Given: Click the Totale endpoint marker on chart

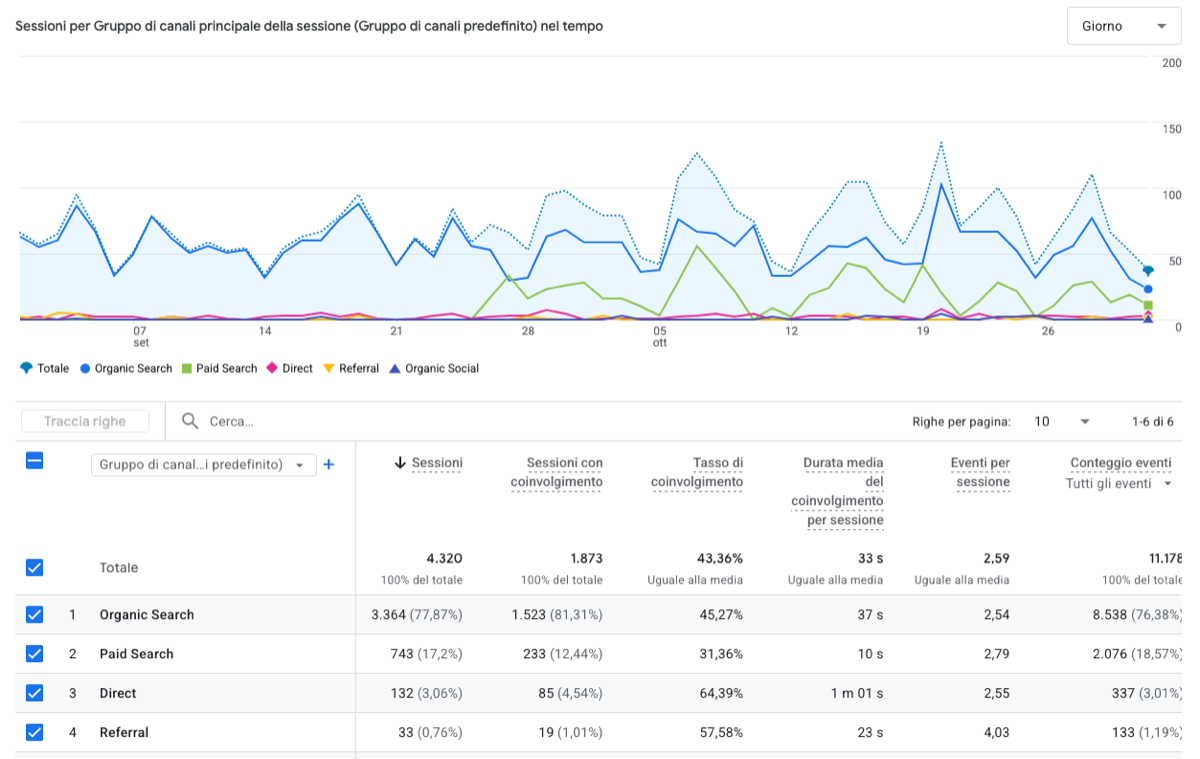Looking at the screenshot, I should pos(1148,271).
